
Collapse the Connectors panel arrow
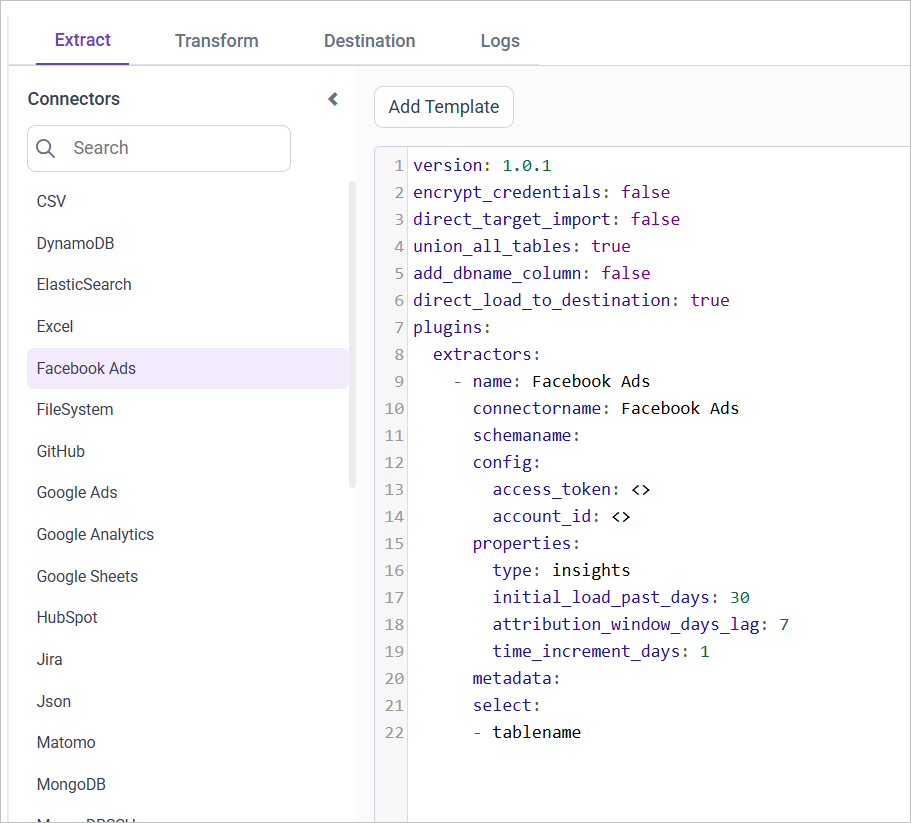[x=333, y=99]
